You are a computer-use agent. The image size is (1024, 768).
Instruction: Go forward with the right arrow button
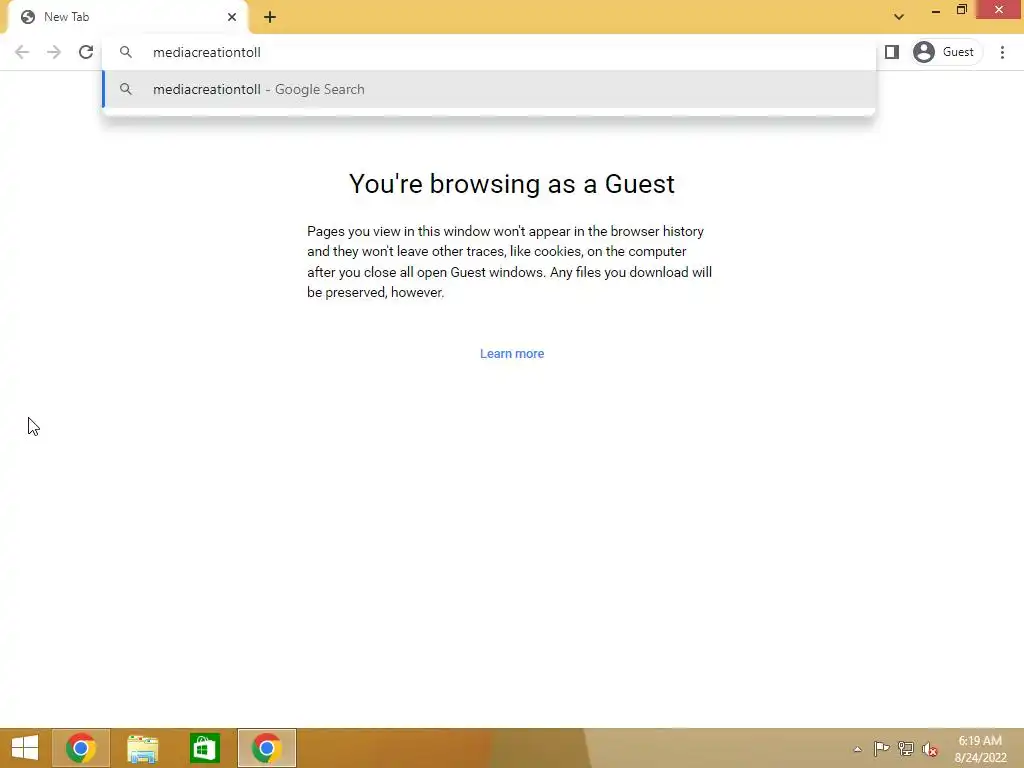pyautogui.click(x=54, y=52)
